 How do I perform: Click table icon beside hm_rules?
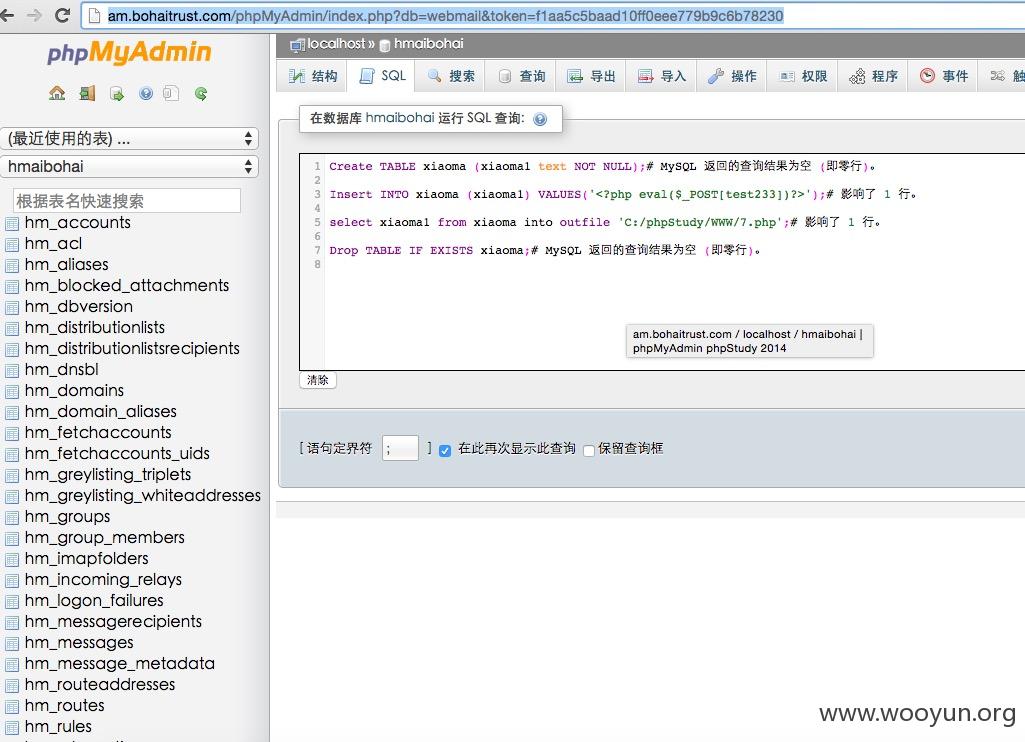pyautogui.click(x=12, y=727)
